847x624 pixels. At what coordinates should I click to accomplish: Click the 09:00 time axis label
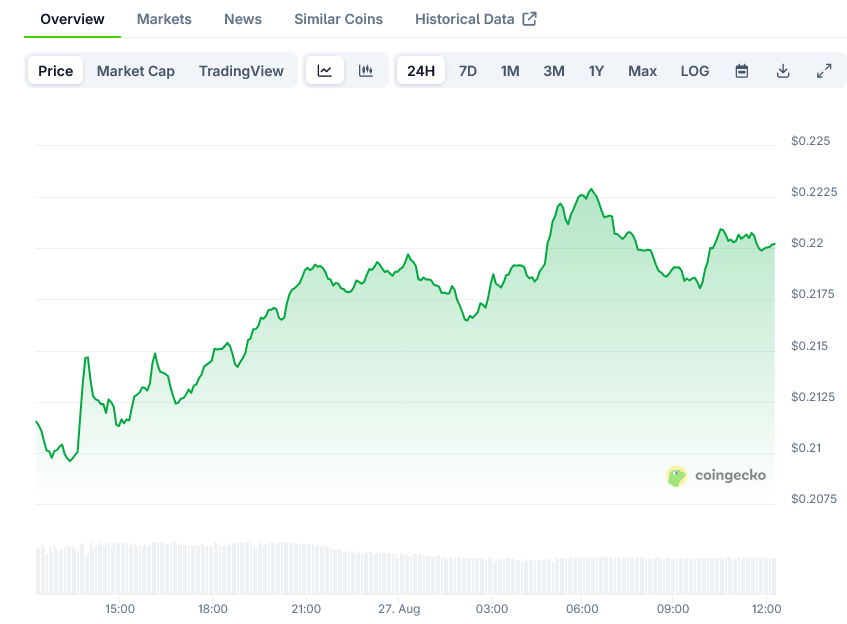673,609
